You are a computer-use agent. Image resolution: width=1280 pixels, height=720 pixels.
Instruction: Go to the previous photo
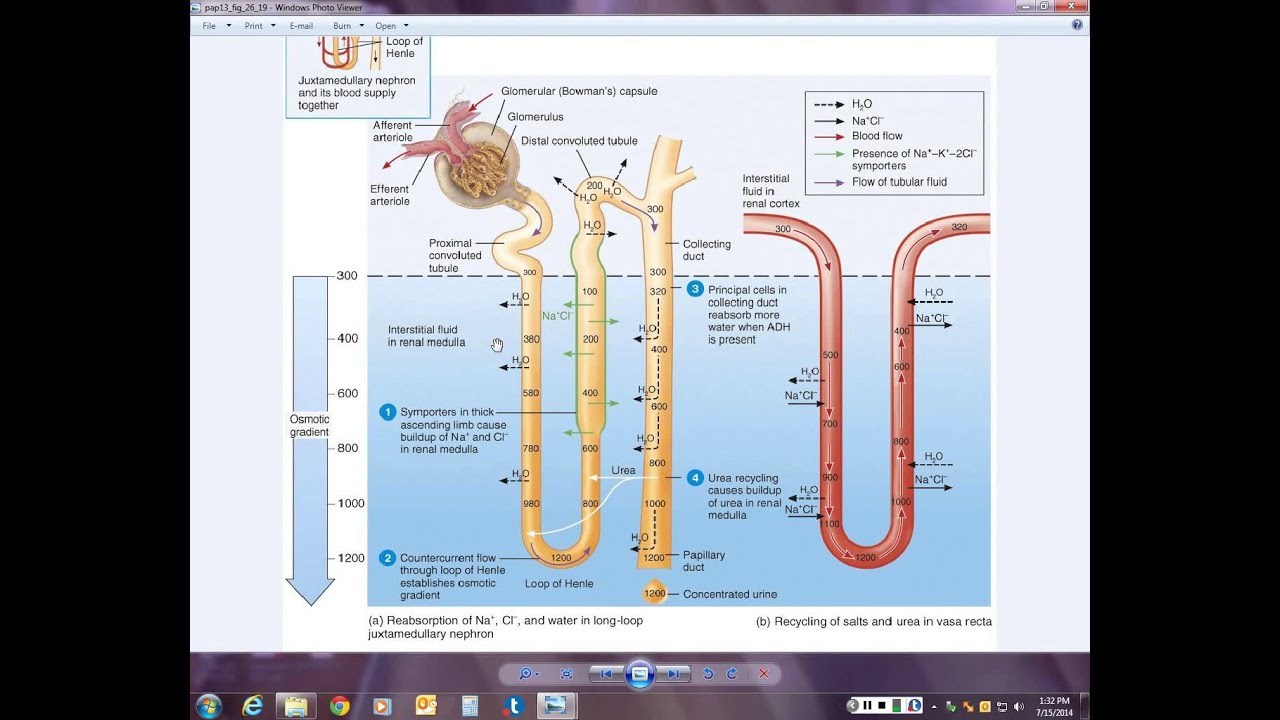click(605, 674)
